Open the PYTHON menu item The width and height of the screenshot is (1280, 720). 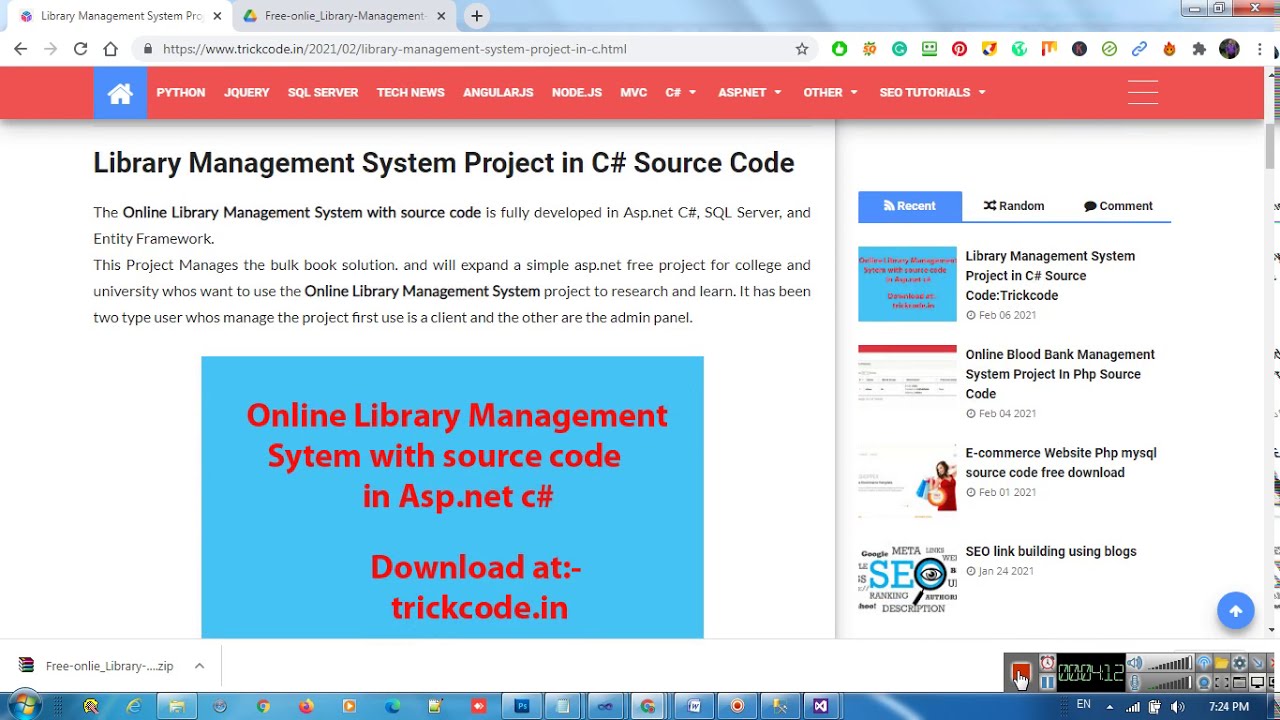[181, 92]
